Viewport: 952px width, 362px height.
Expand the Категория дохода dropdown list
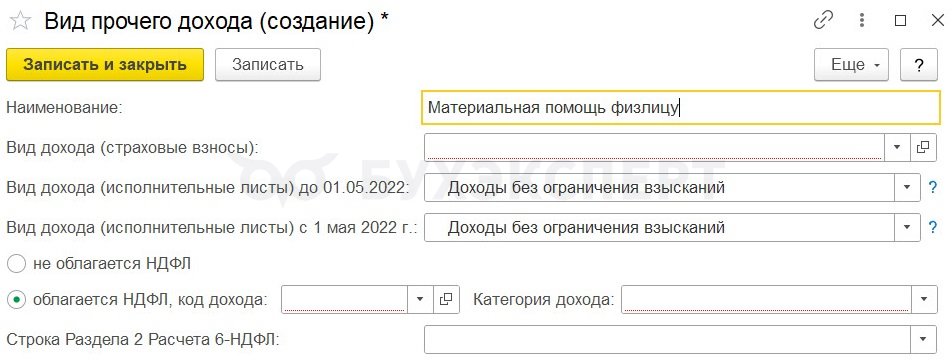click(924, 299)
